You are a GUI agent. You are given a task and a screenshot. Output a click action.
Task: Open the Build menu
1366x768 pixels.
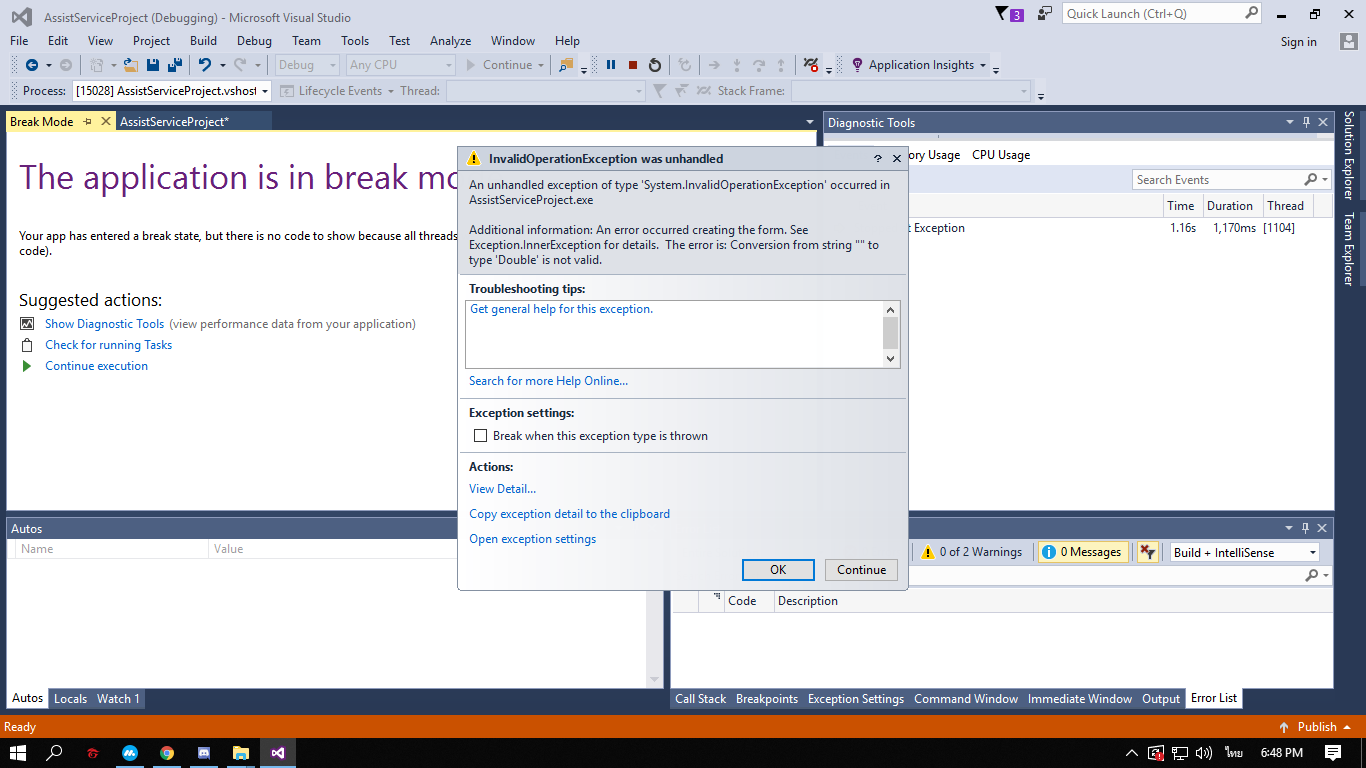tap(203, 41)
